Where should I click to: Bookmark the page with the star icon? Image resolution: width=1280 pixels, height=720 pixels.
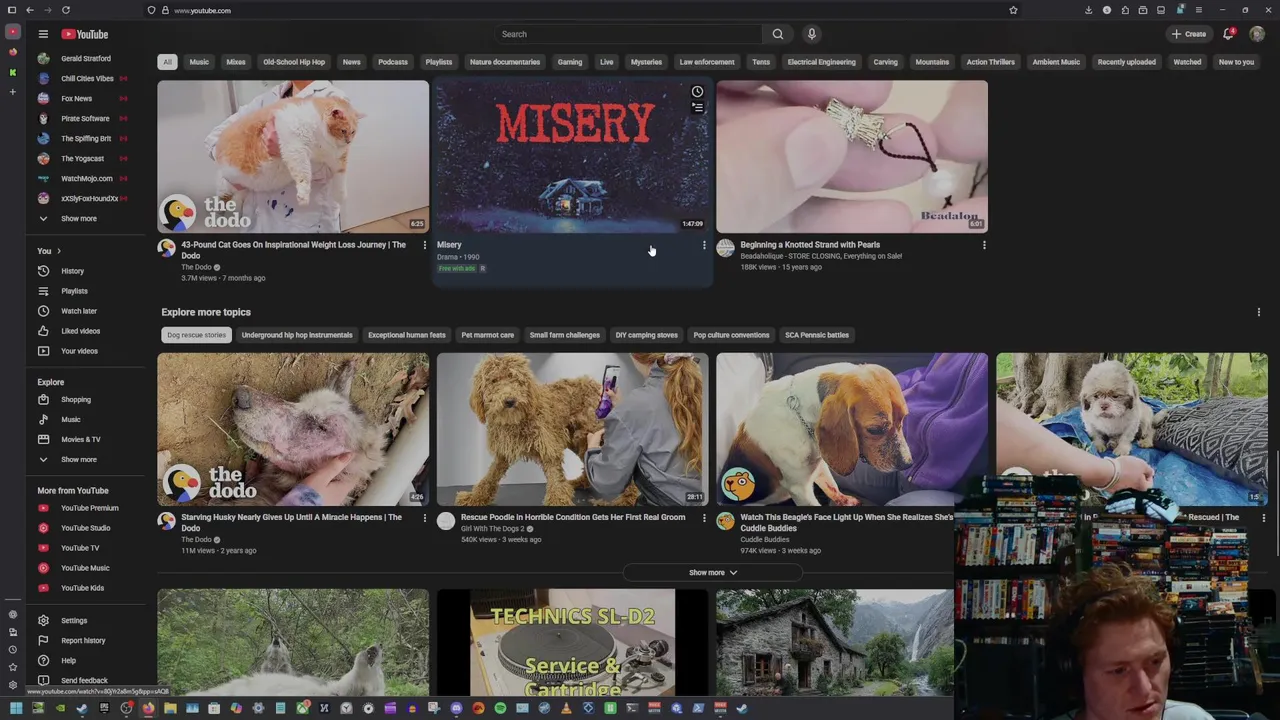click(1013, 10)
